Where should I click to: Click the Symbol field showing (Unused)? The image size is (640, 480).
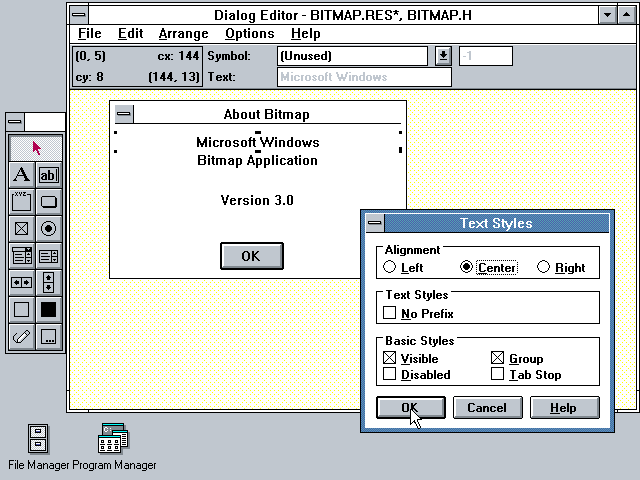click(352, 56)
